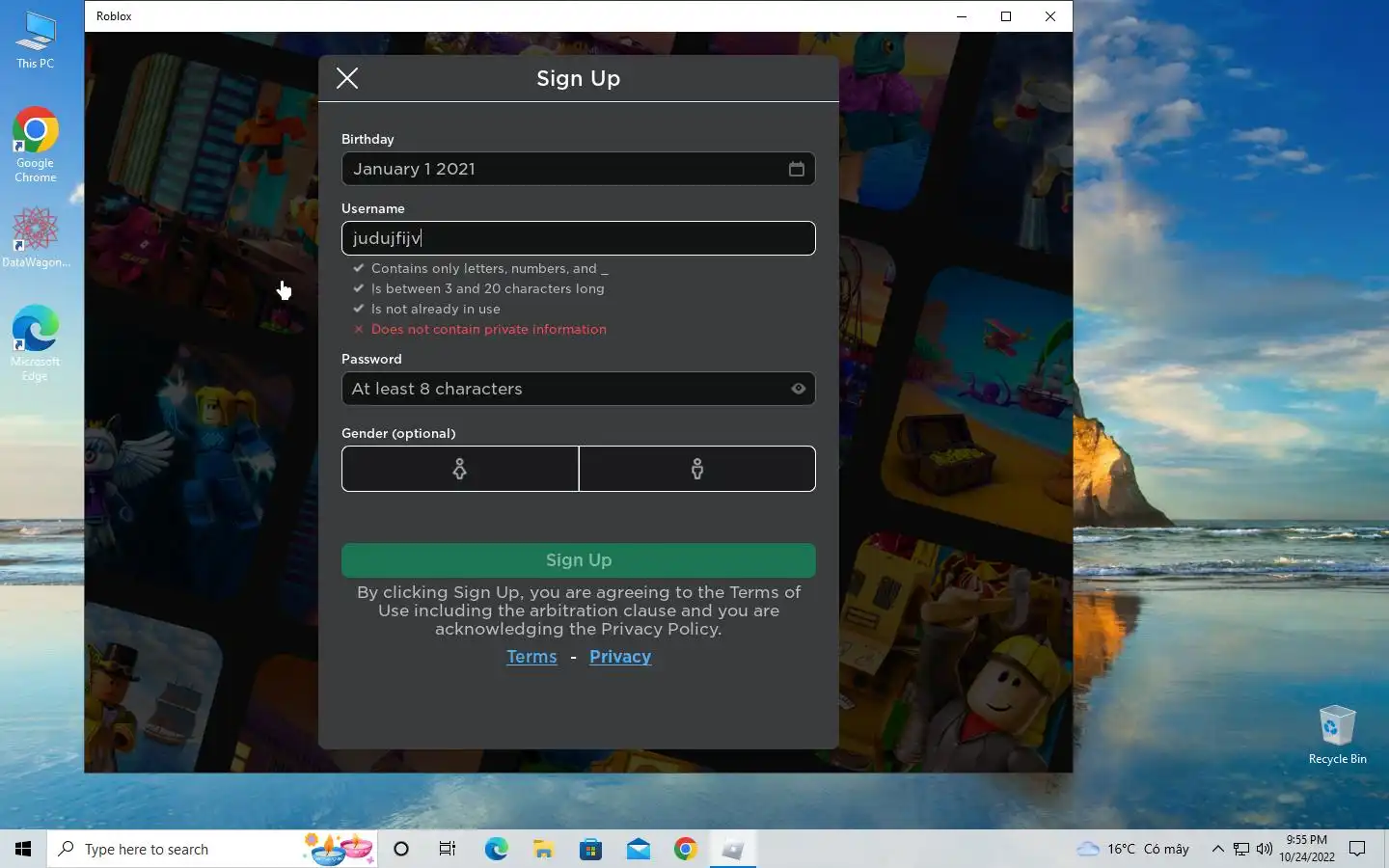Open weather widget showing 16°C
The width and height of the screenshot is (1389, 868).
tap(1133, 849)
